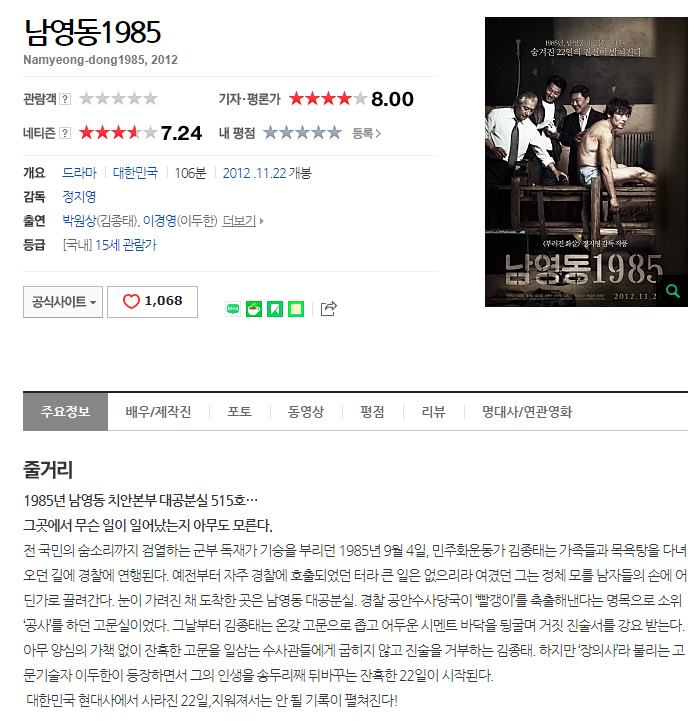Screen dimensions: 700x721
Task: Set my rating on 내 평점 stars
Action: (x=302, y=133)
